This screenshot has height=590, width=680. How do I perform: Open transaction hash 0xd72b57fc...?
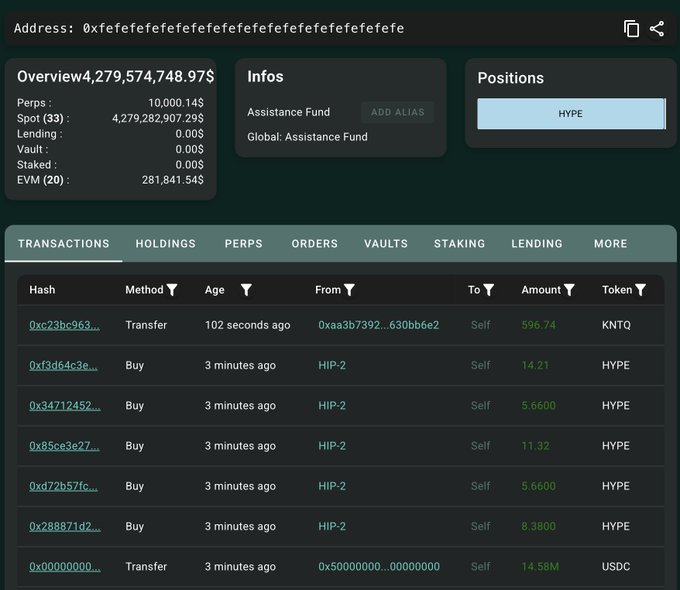(63, 486)
